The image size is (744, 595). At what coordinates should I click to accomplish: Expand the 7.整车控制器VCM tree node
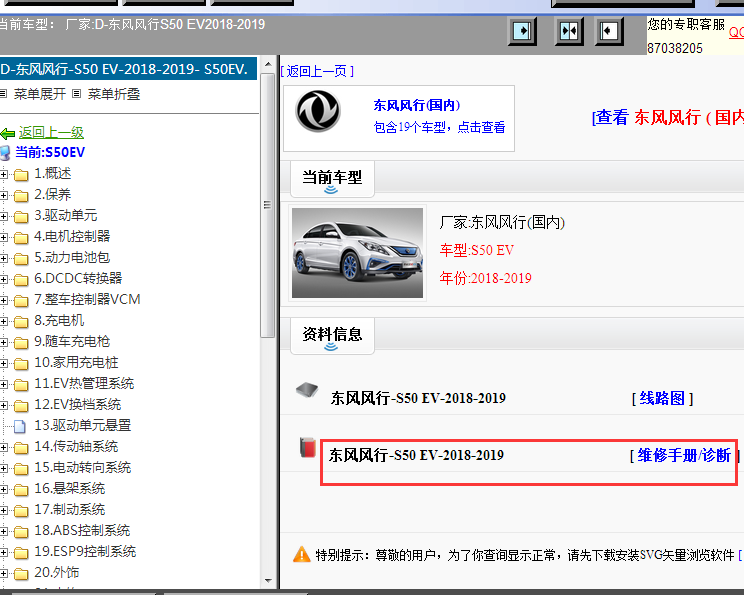[4, 300]
